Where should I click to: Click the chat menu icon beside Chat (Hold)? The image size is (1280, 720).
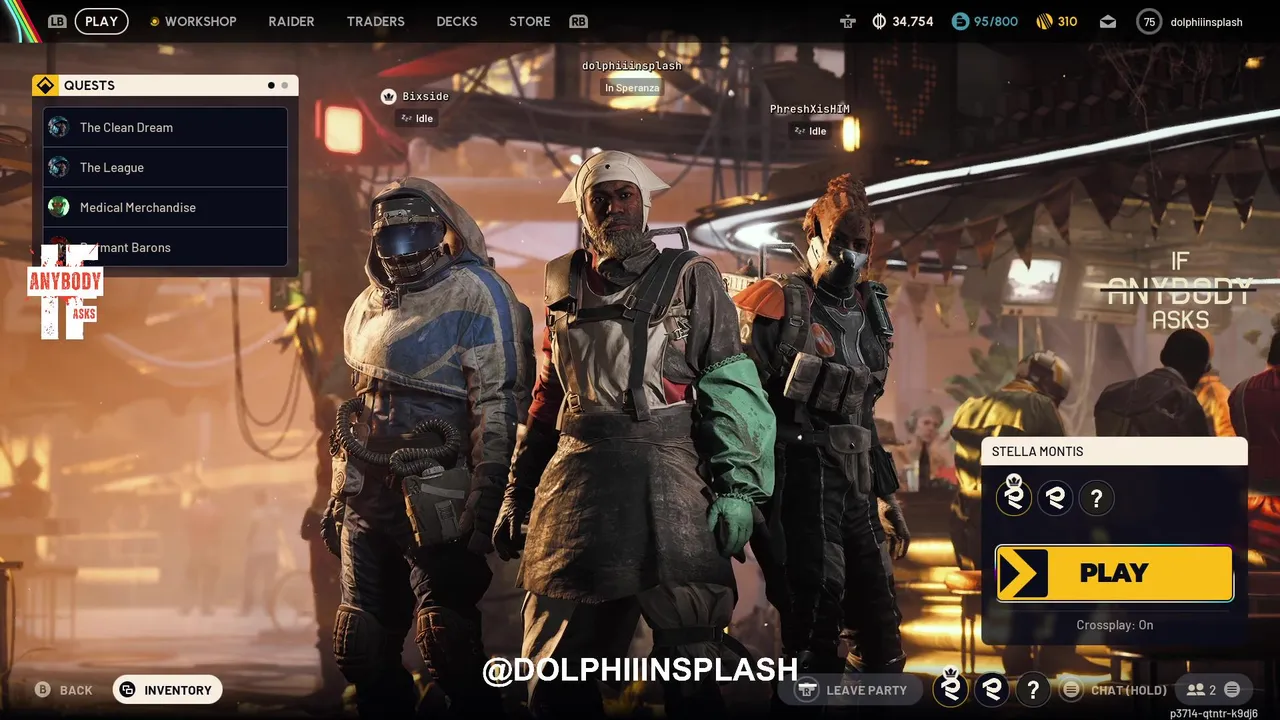click(x=1071, y=690)
